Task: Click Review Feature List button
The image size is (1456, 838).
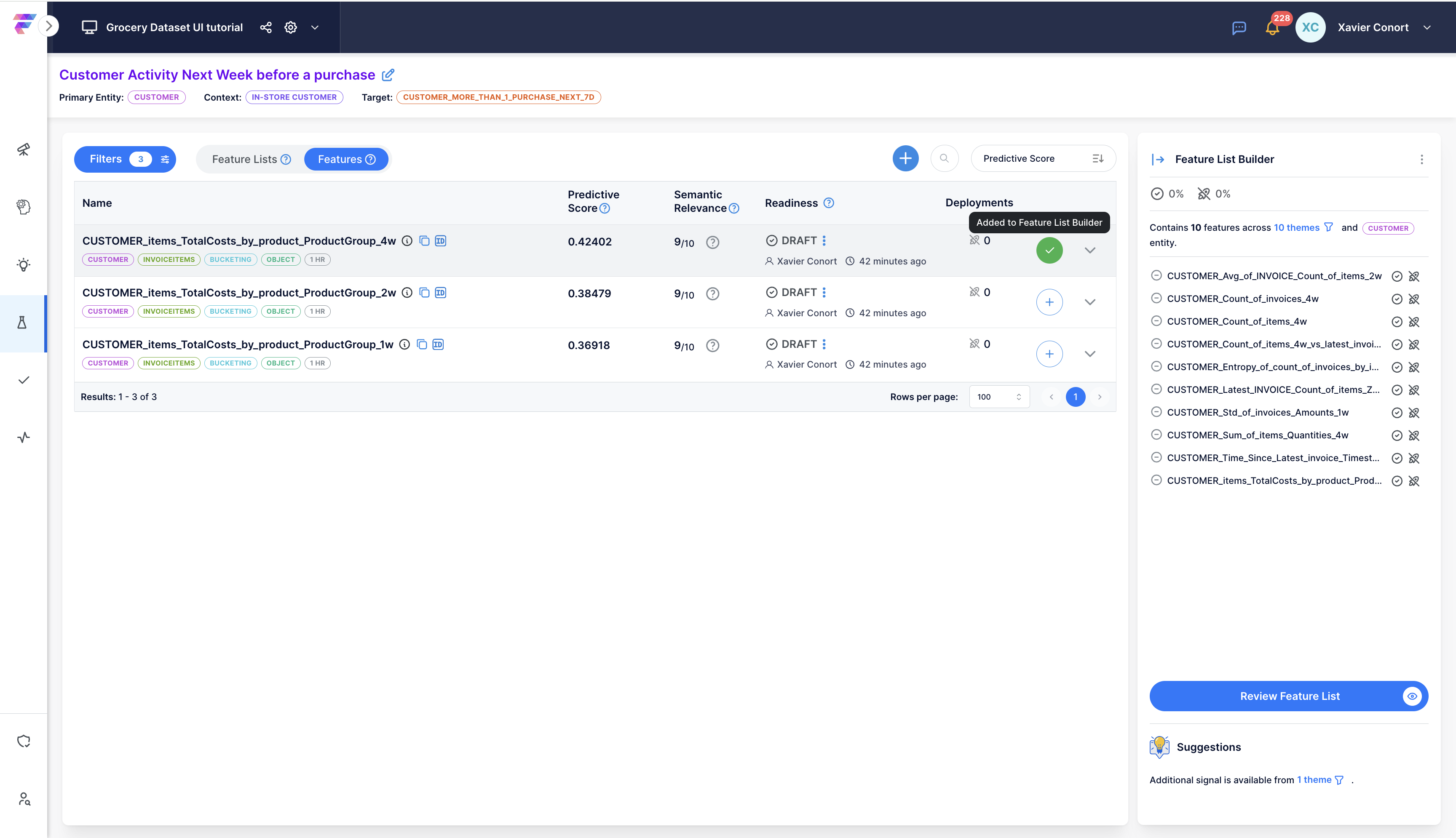Action: tap(1289, 696)
